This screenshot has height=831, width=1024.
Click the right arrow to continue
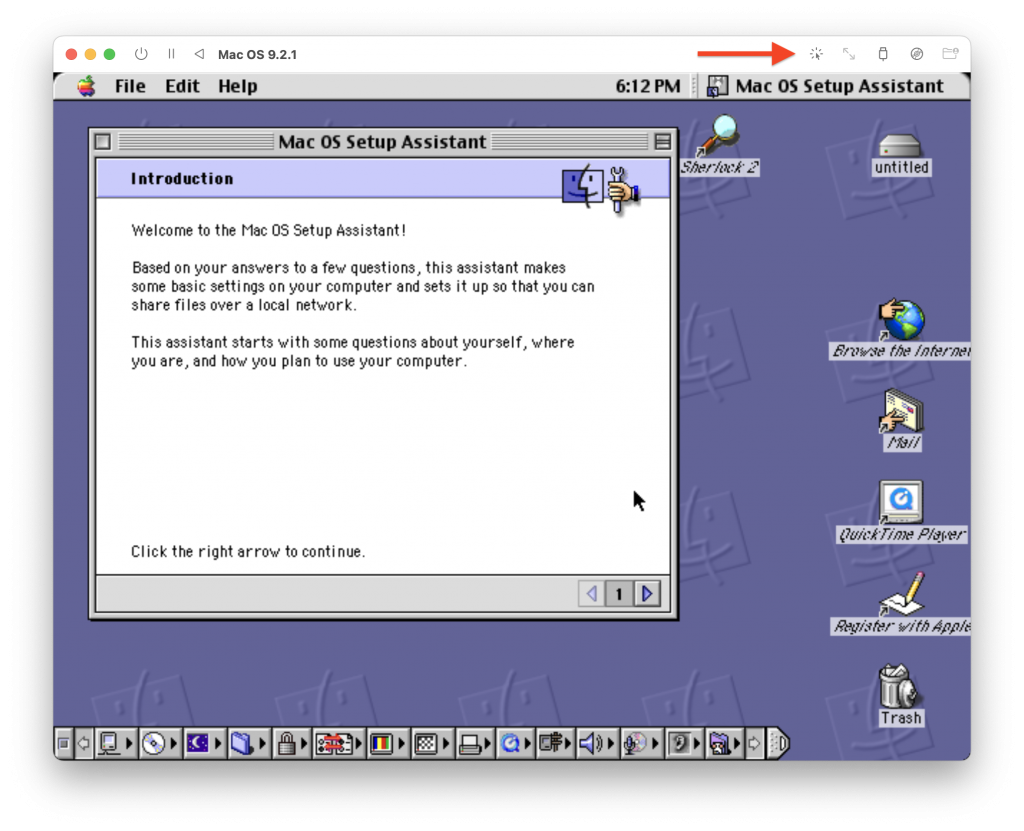[647, 594]
